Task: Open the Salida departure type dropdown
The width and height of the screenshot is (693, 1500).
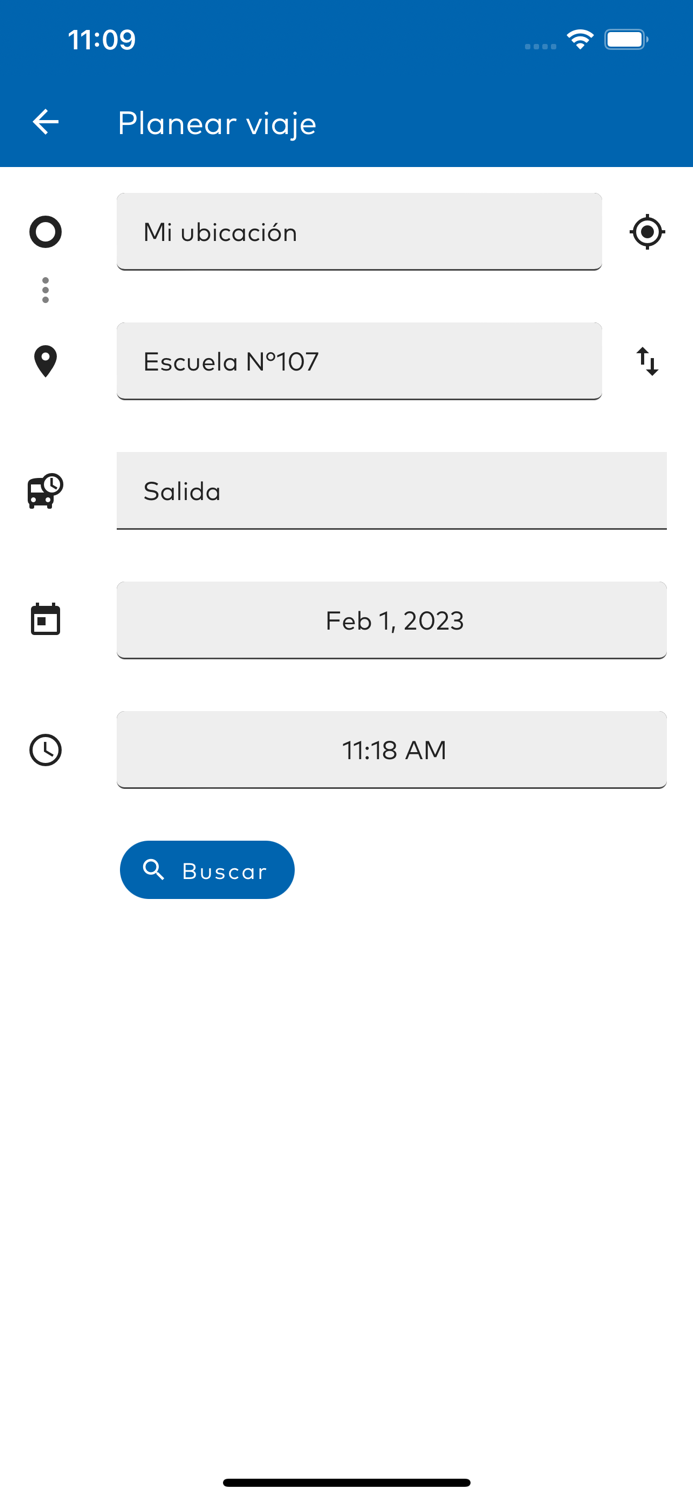Action: [x=391, y=491]
